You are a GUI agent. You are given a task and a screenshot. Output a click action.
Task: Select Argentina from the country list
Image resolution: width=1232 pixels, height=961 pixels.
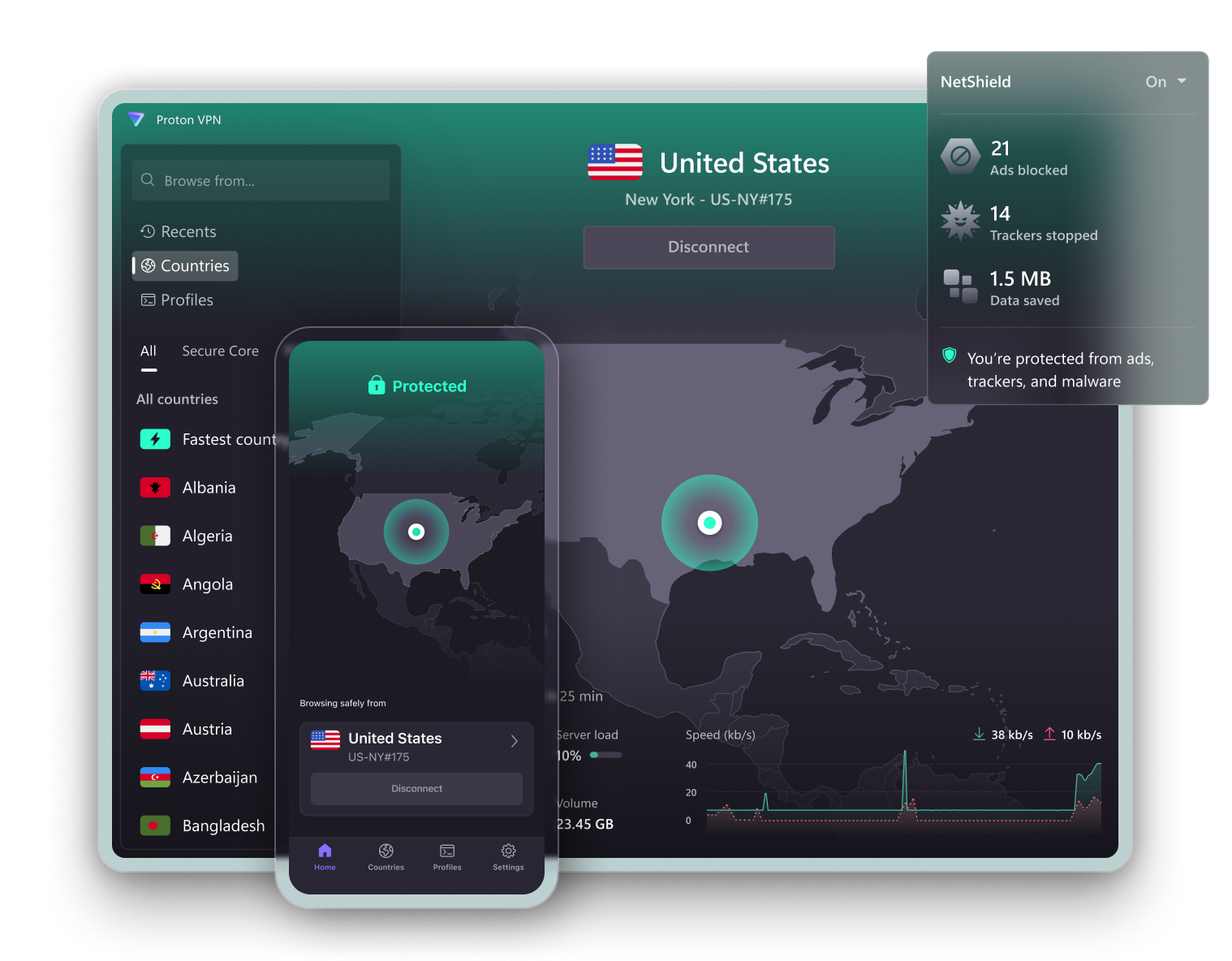[x=217, y=633]
